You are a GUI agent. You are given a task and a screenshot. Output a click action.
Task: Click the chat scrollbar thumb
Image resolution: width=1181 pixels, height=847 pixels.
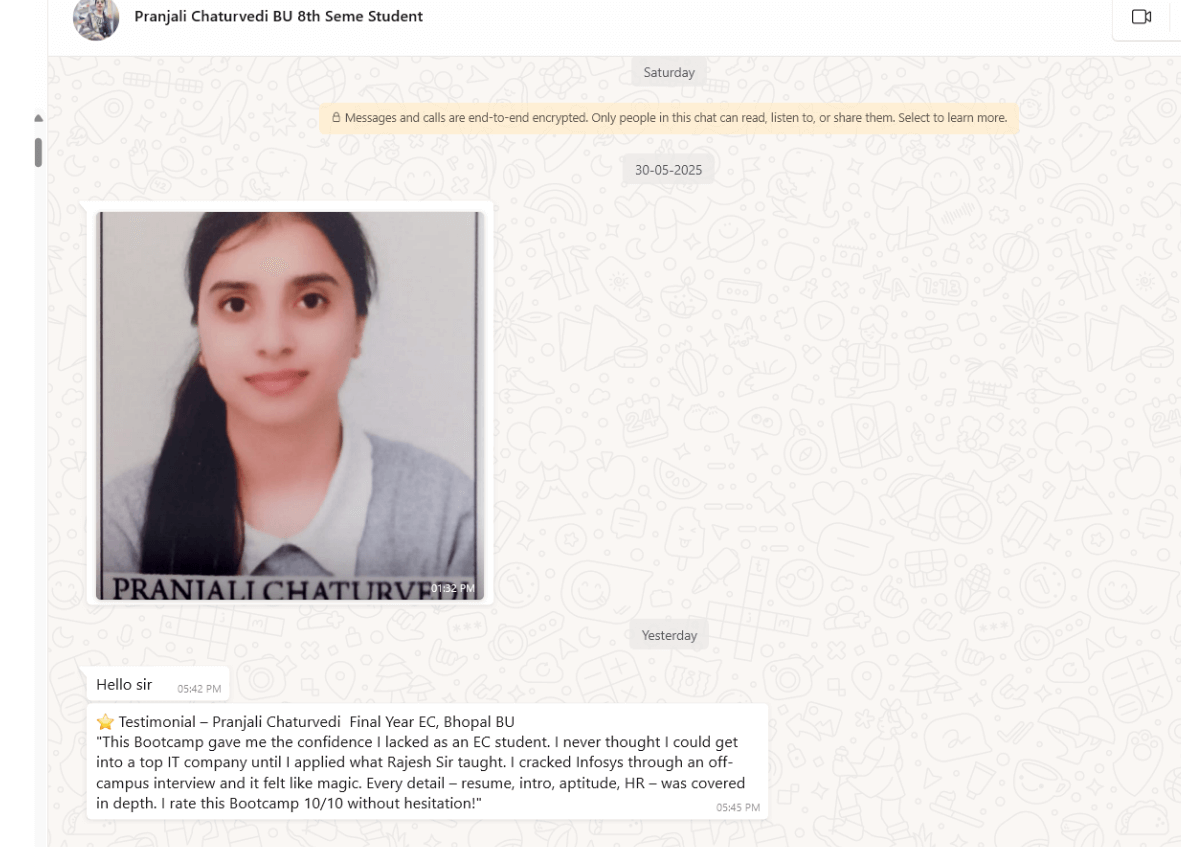click(x=38, y=152)
